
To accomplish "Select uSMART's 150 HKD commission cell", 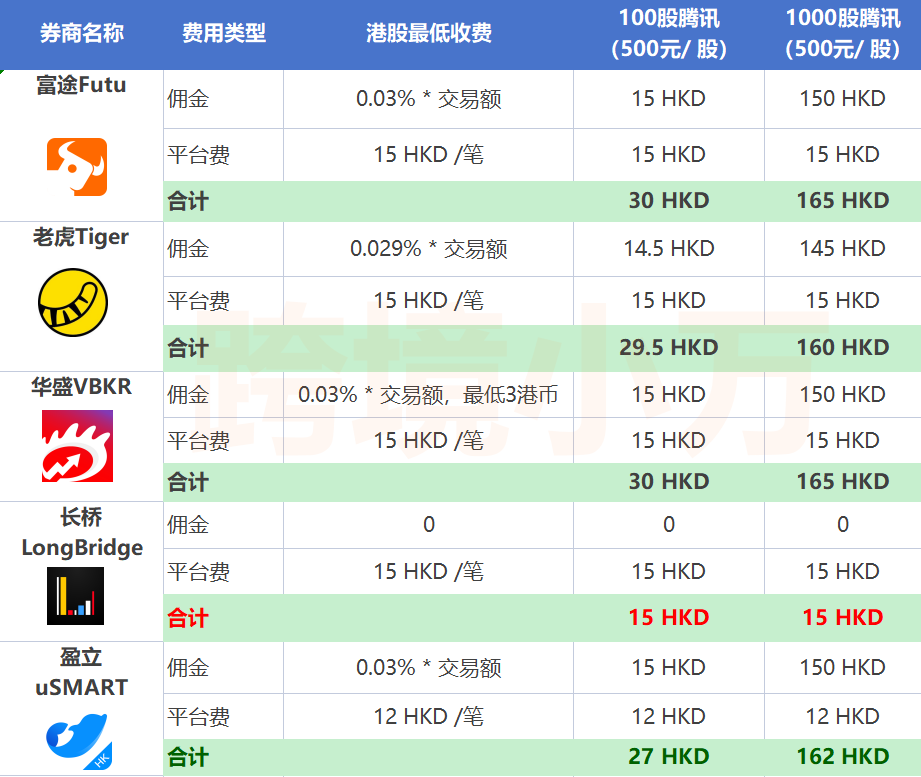I will pos(843,668).
